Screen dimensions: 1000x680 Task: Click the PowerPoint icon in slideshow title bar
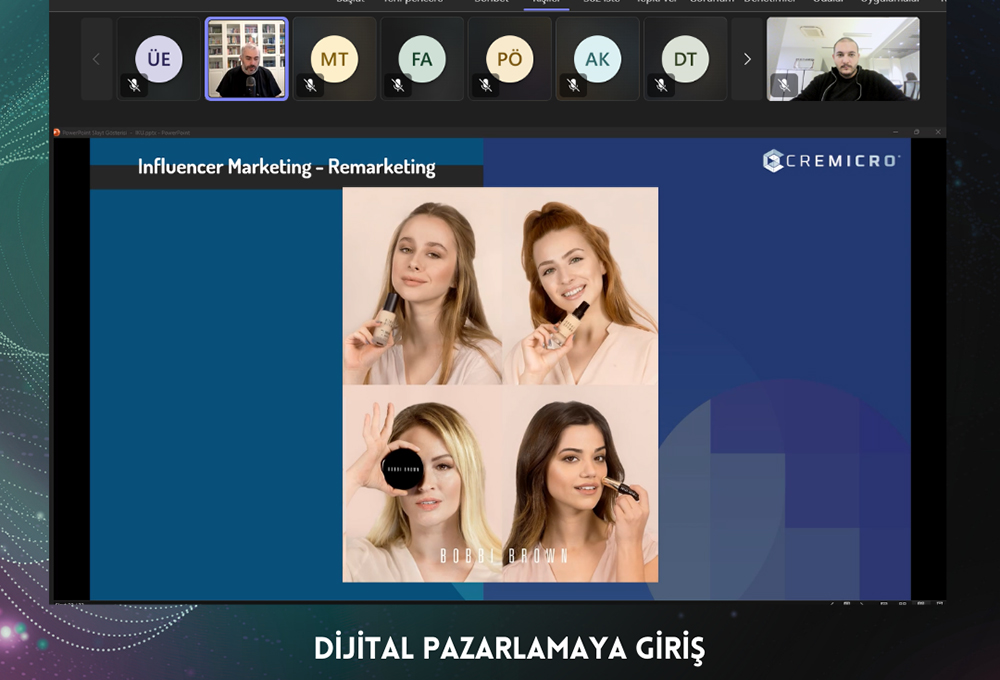tap(57, 132)
